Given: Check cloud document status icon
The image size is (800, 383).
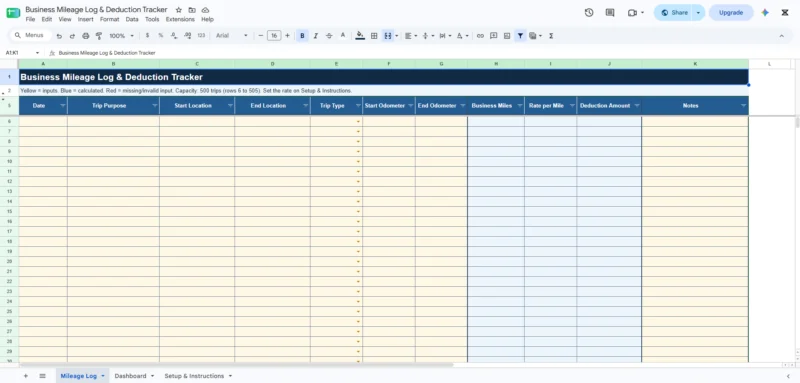Looking at the screenshot, I should [205, 10].
